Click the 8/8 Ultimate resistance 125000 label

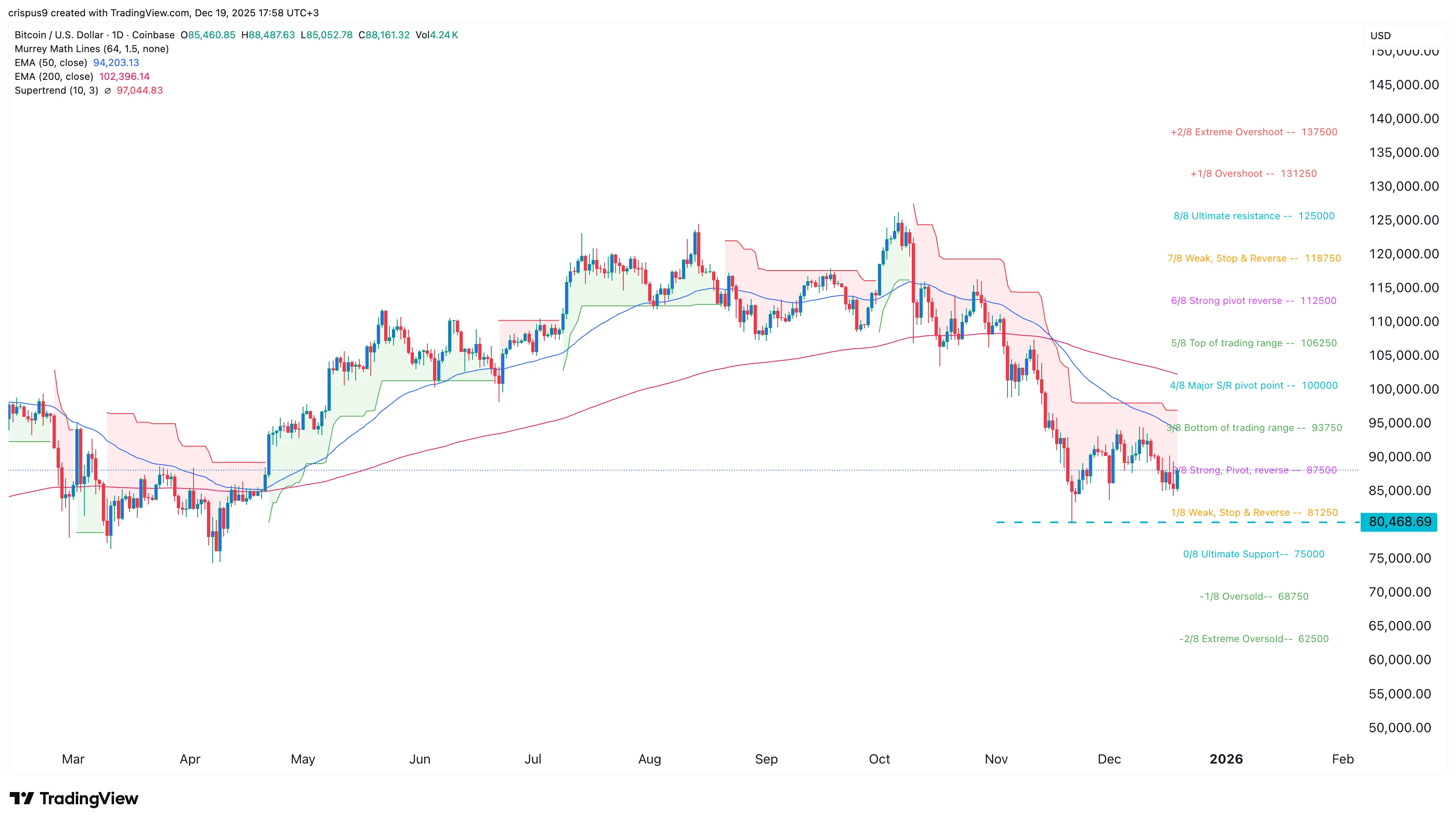[x=1253, y=216]
